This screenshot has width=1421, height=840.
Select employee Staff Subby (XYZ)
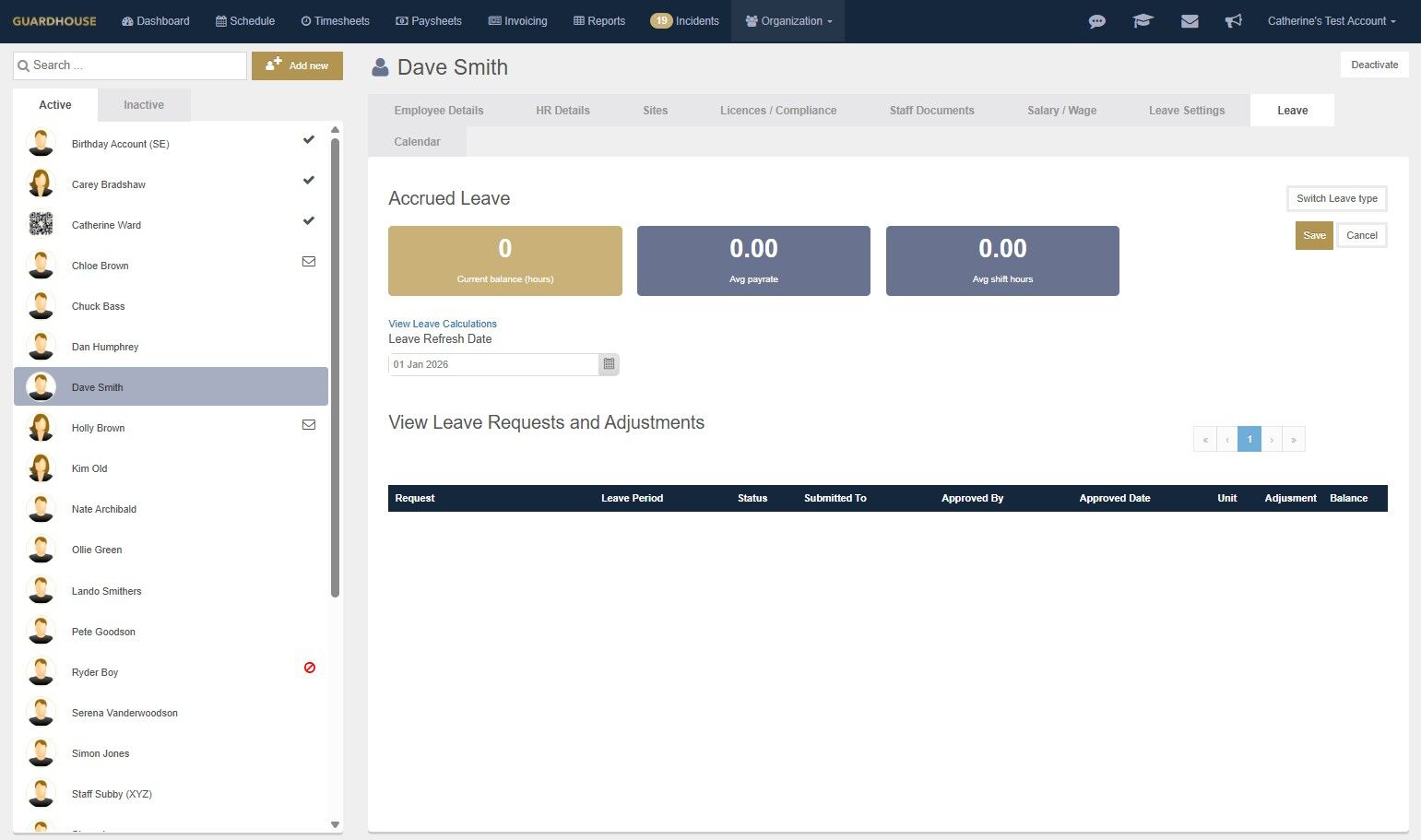coord(171,794)
